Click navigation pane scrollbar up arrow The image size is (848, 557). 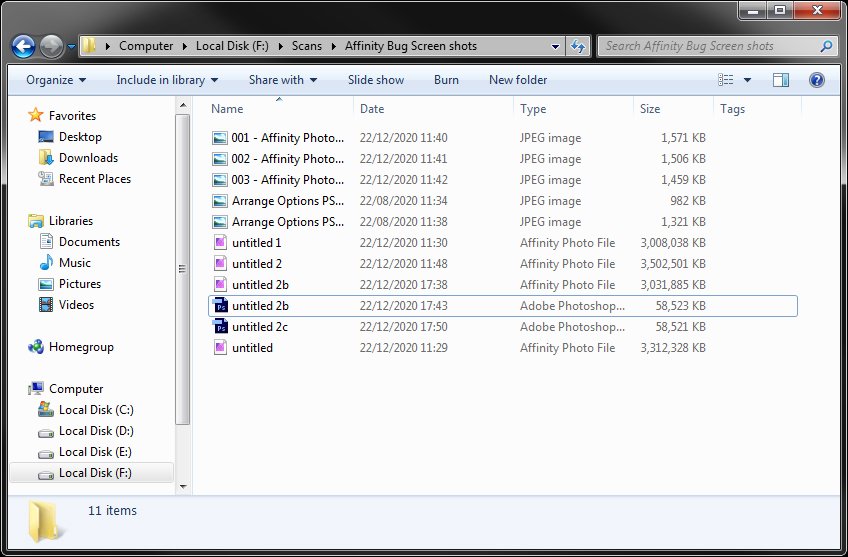coord(183,105)
